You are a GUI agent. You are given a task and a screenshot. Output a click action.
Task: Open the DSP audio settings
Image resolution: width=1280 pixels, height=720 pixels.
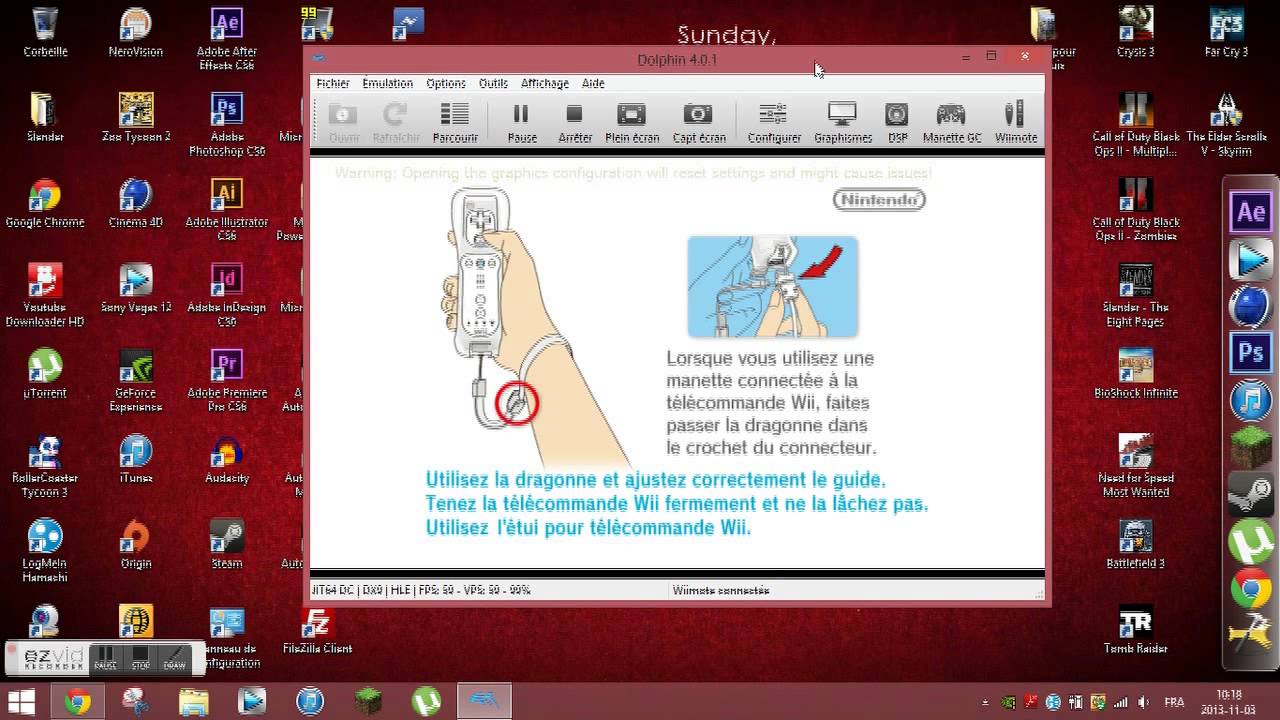[897, 123]
